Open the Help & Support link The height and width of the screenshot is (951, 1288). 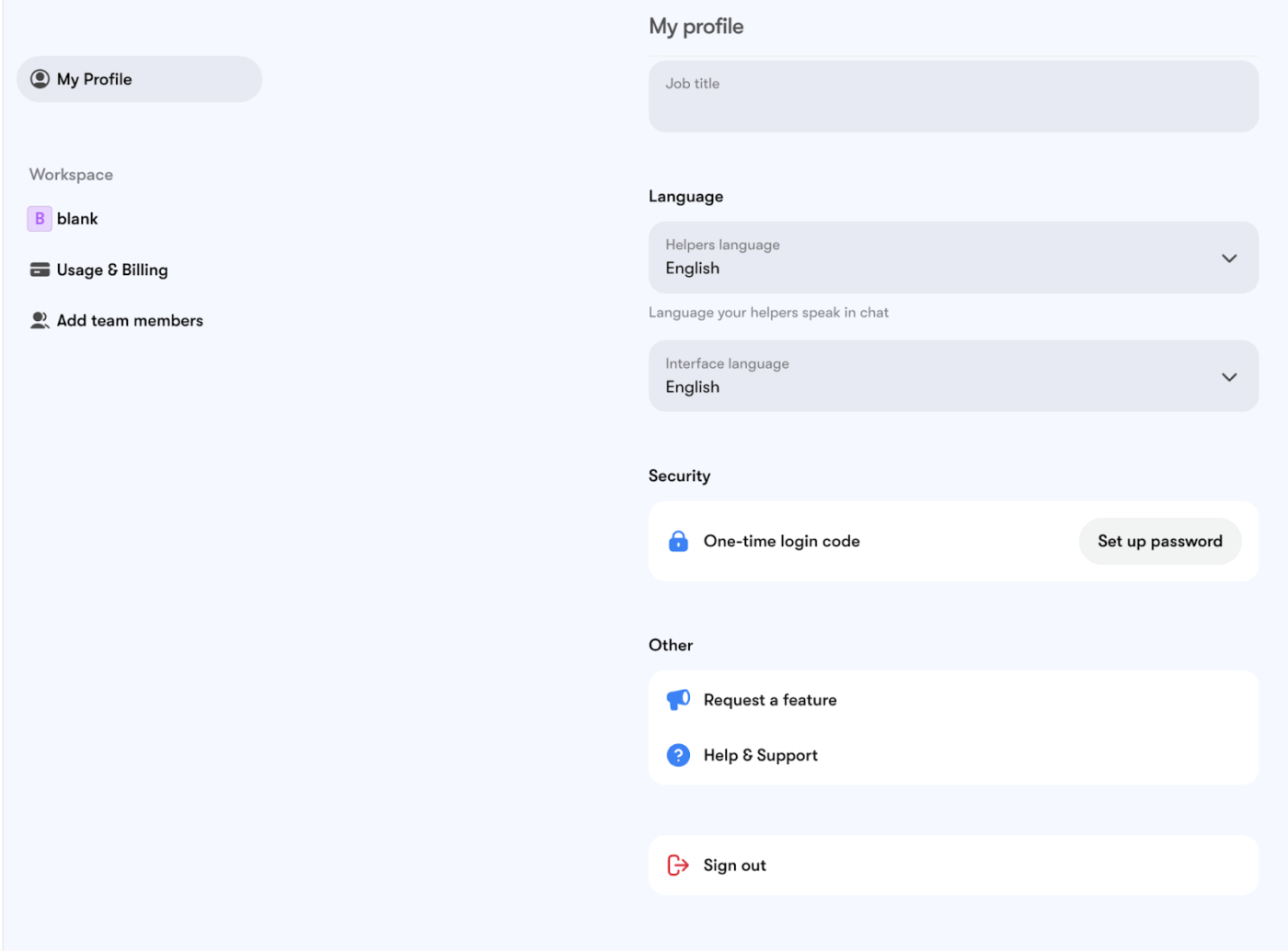760,755
